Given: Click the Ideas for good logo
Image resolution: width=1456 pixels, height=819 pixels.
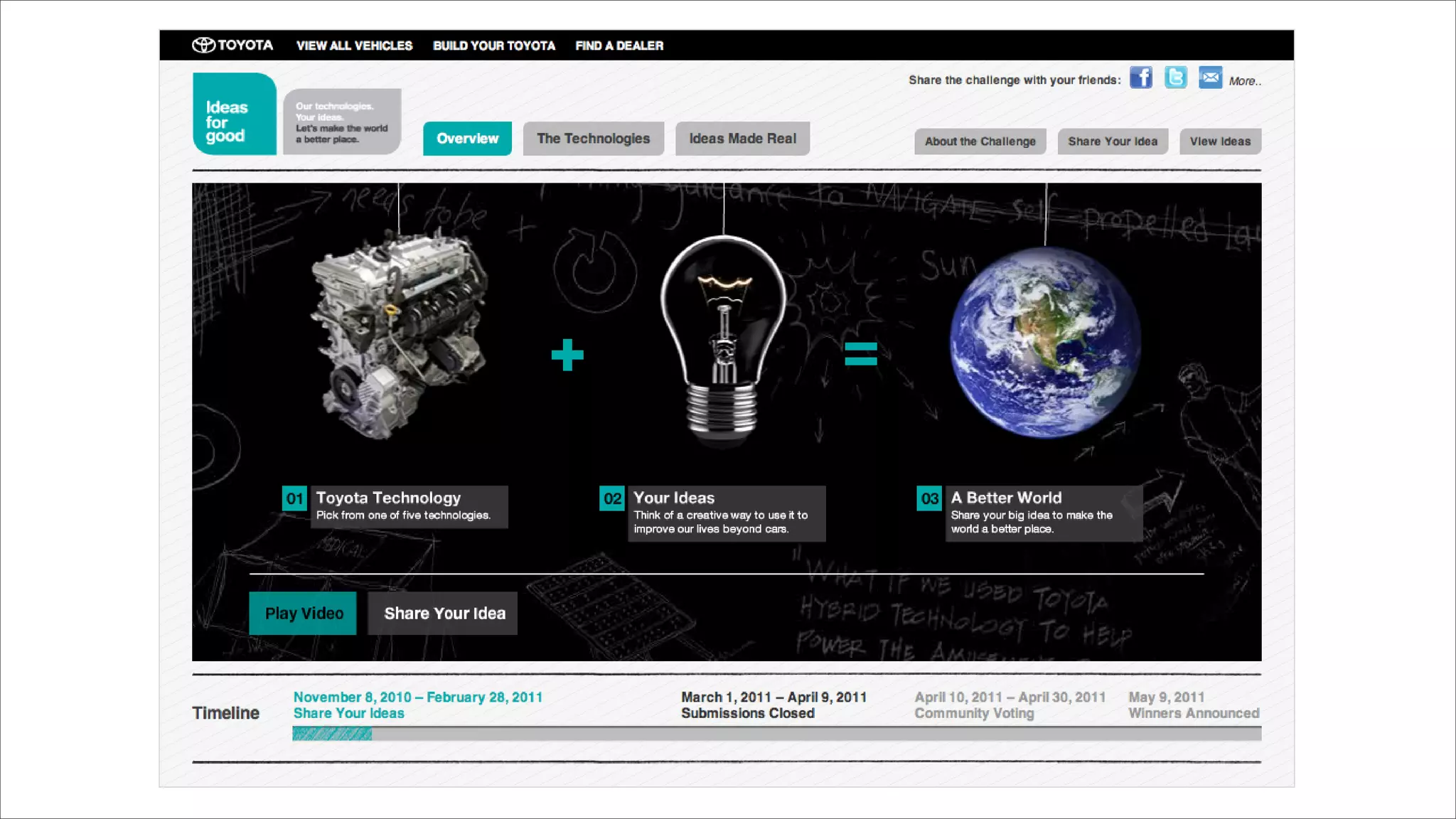Looking at the screenshot, I should (x=234, y=114).
